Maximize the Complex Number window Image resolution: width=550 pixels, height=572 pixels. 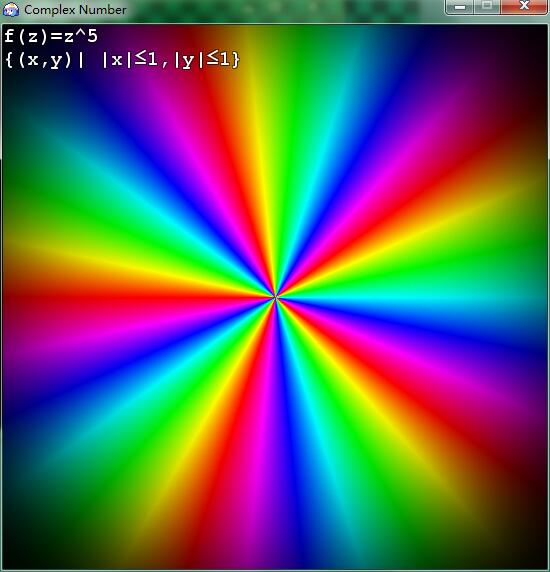487,6
